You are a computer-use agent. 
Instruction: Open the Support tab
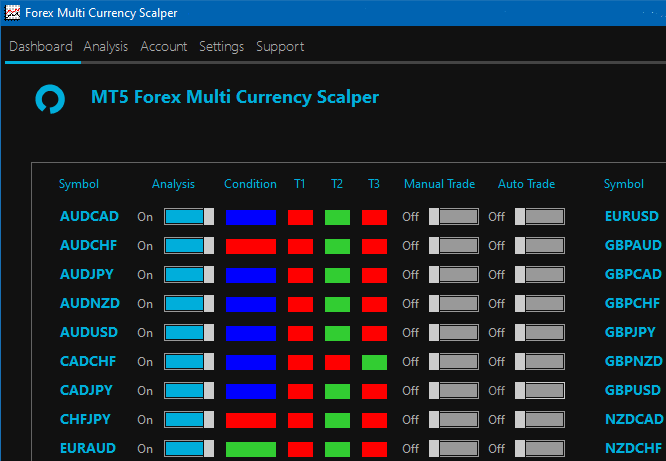pos(280,46)
